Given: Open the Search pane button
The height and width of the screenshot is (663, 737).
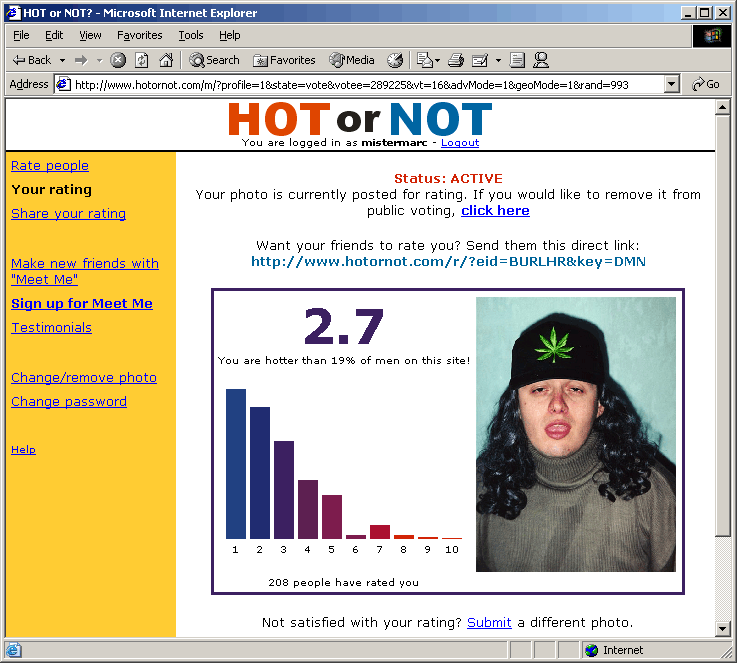Looking at the screenshot, I should click(x=214, y=60).
